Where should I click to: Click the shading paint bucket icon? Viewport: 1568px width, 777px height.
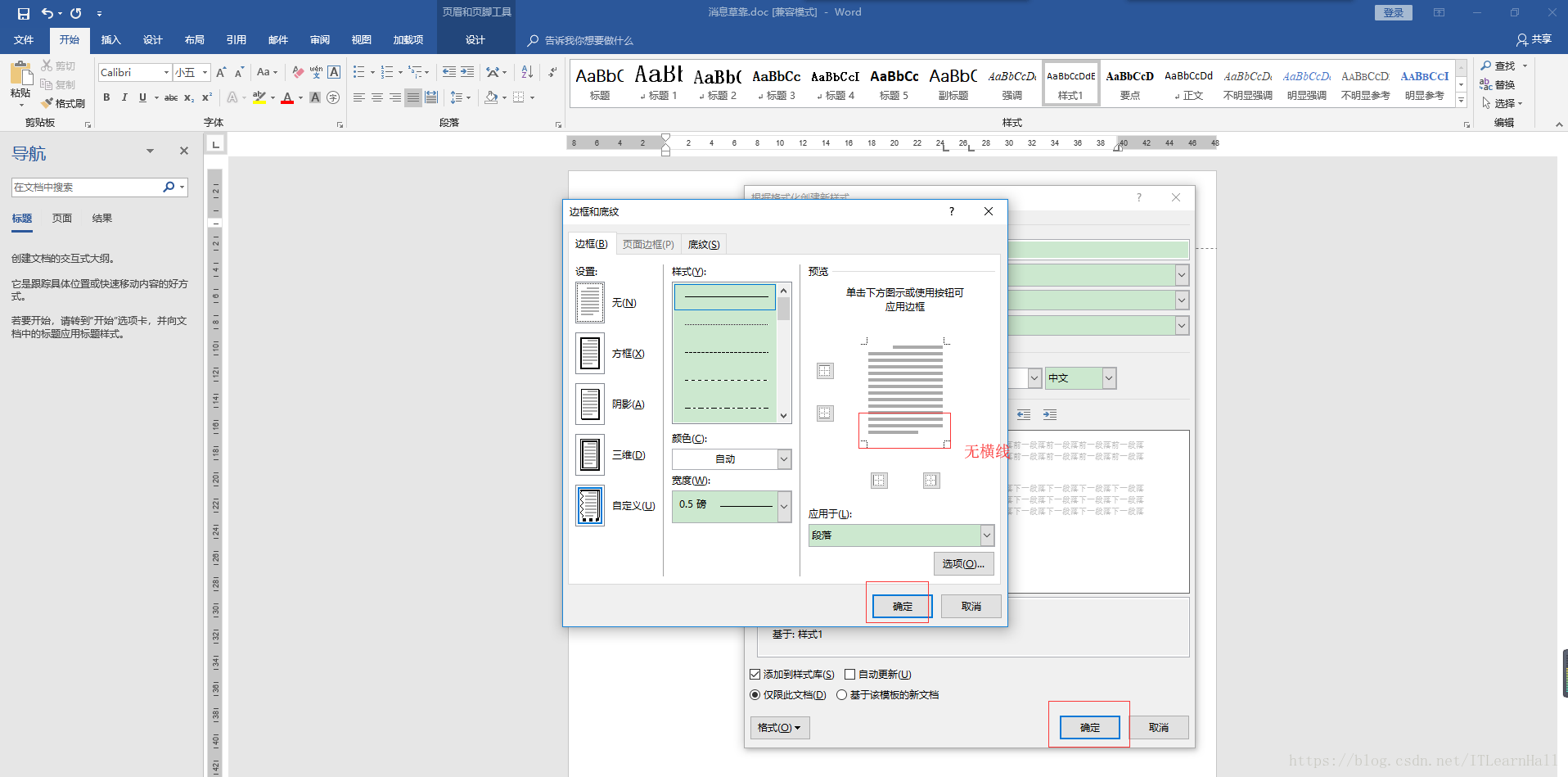pos(491,97)
